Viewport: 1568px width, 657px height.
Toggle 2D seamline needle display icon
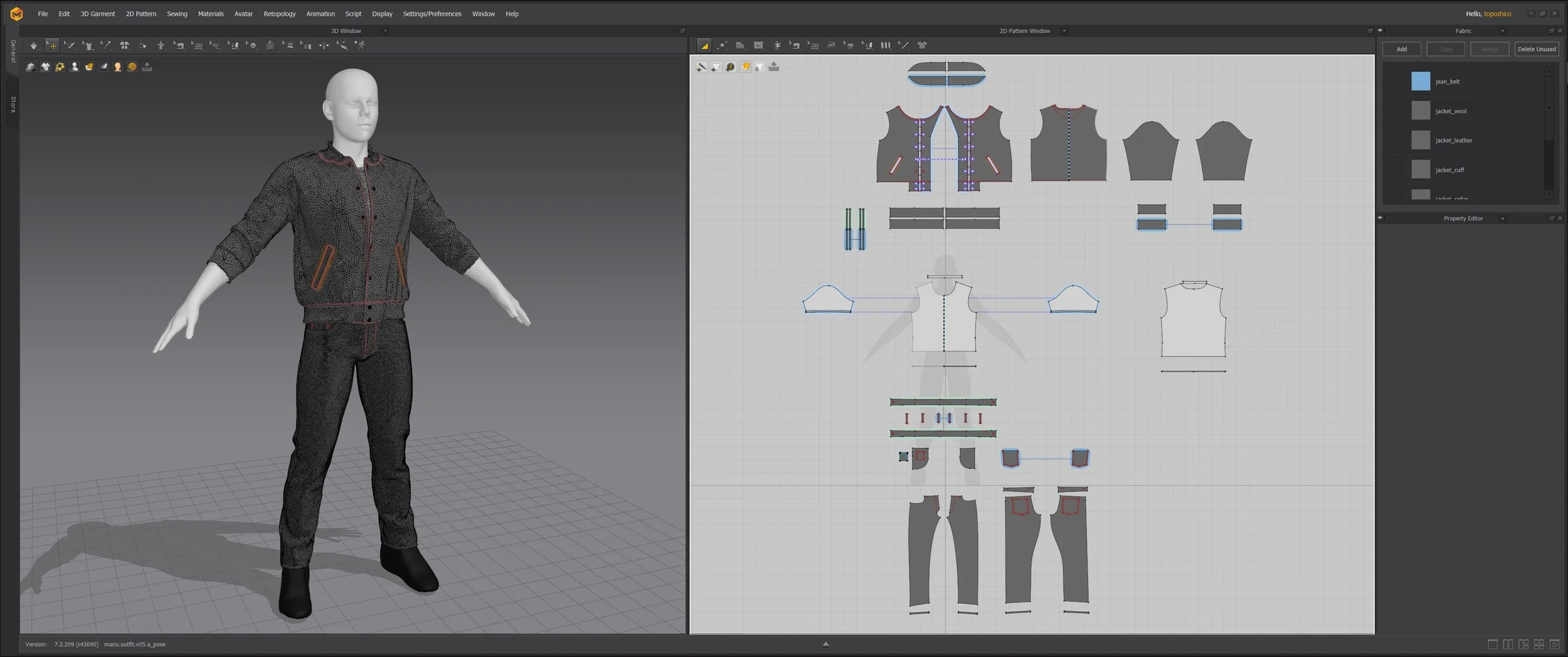[x=702, y=67]
